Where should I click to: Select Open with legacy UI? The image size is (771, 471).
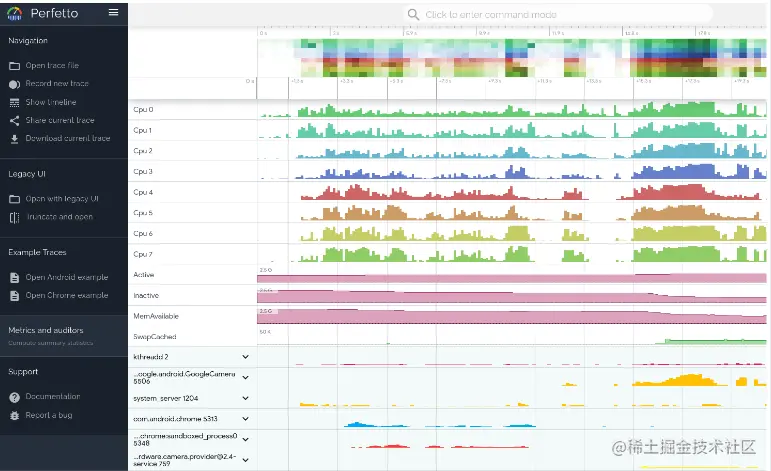coord(64,199)
